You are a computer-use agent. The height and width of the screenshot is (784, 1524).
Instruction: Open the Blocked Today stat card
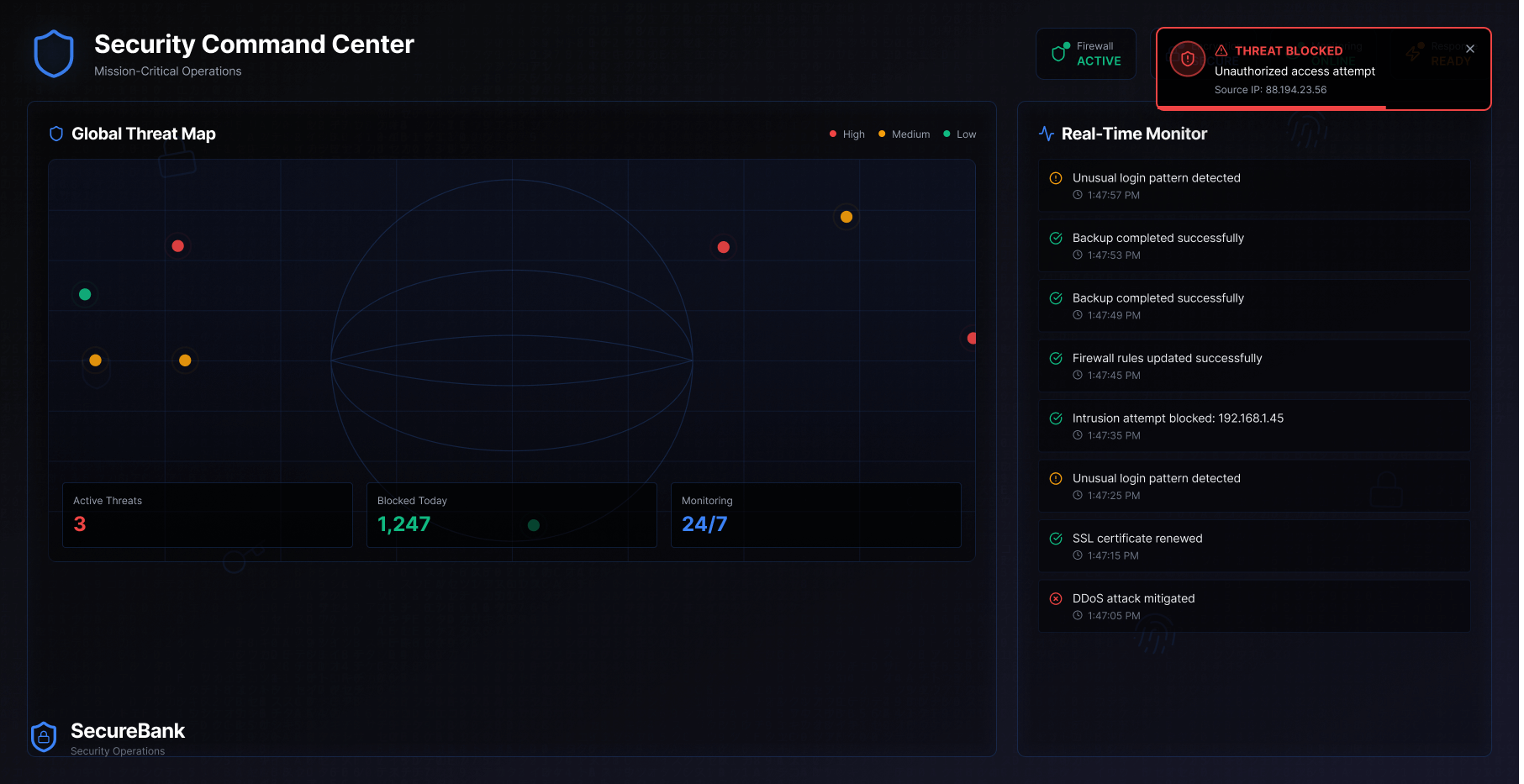[x=511, y=514]
